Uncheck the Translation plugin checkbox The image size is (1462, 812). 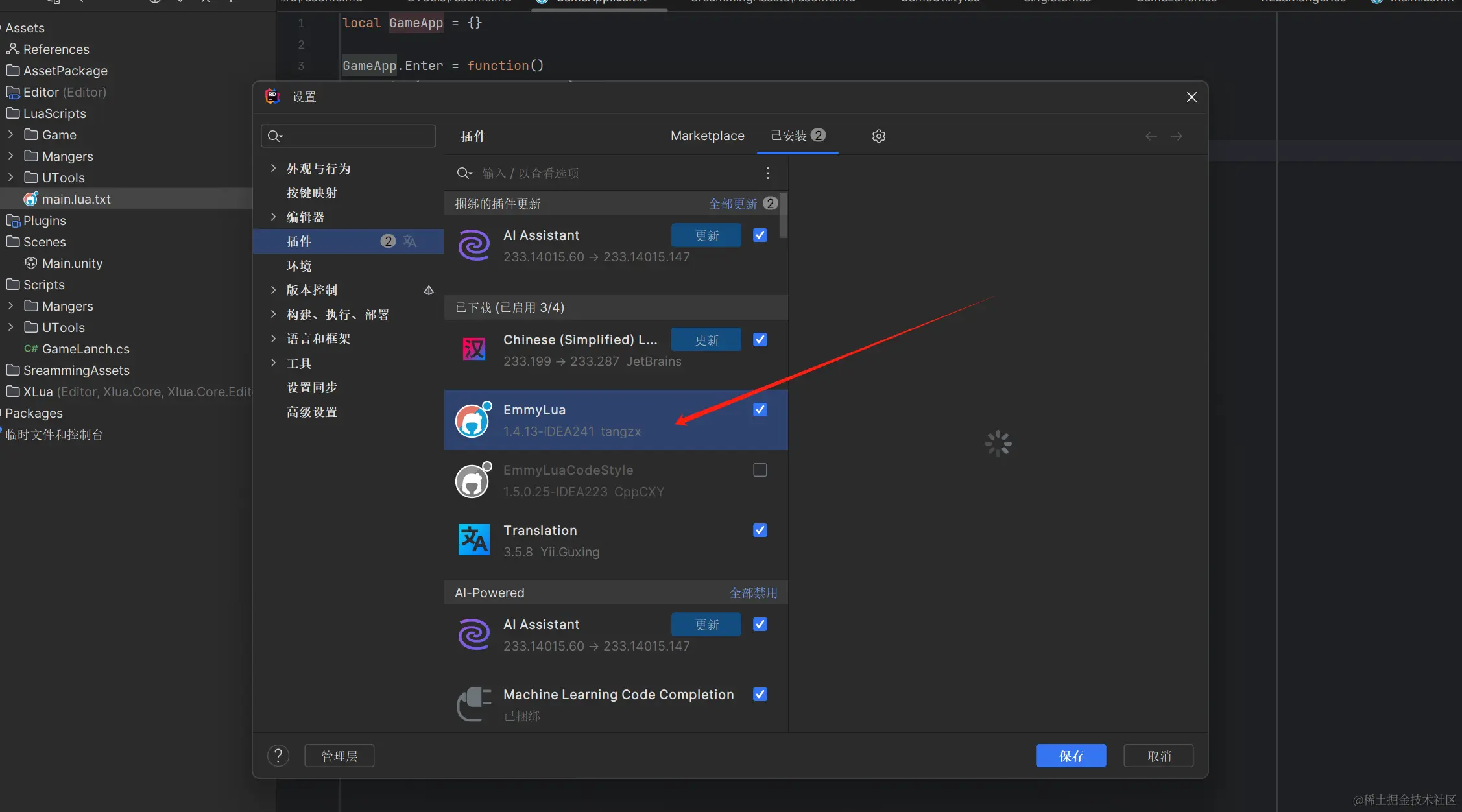click(x=760, y=531)
